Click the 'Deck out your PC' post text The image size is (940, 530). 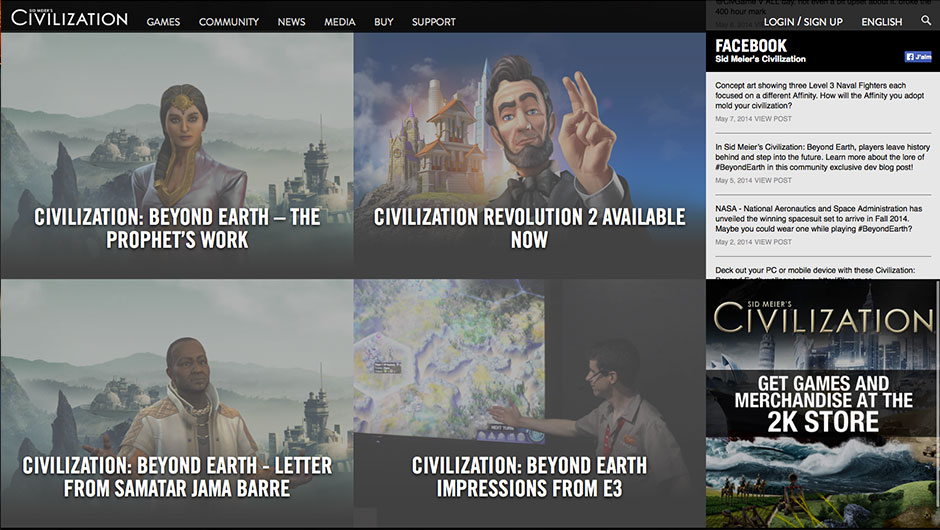(x=815, y=273)
